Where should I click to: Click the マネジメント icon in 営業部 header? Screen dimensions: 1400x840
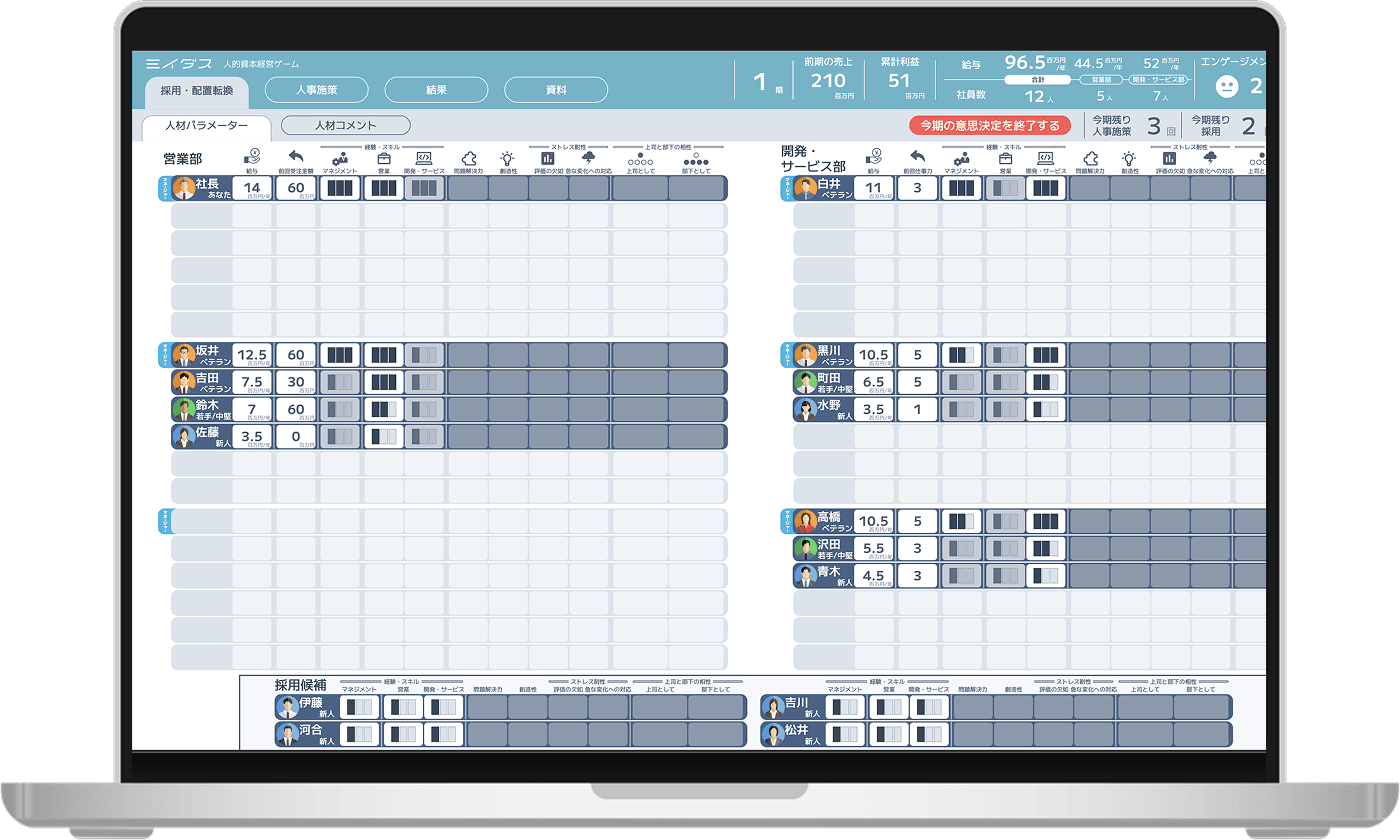pos(340,157)
